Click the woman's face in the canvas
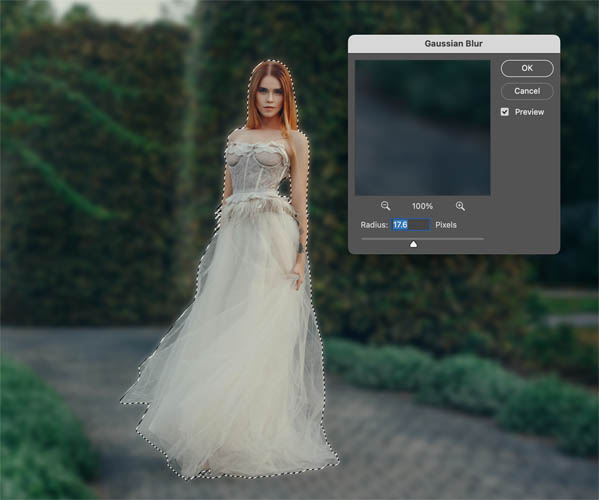599x500 pixels. (270, 97)
